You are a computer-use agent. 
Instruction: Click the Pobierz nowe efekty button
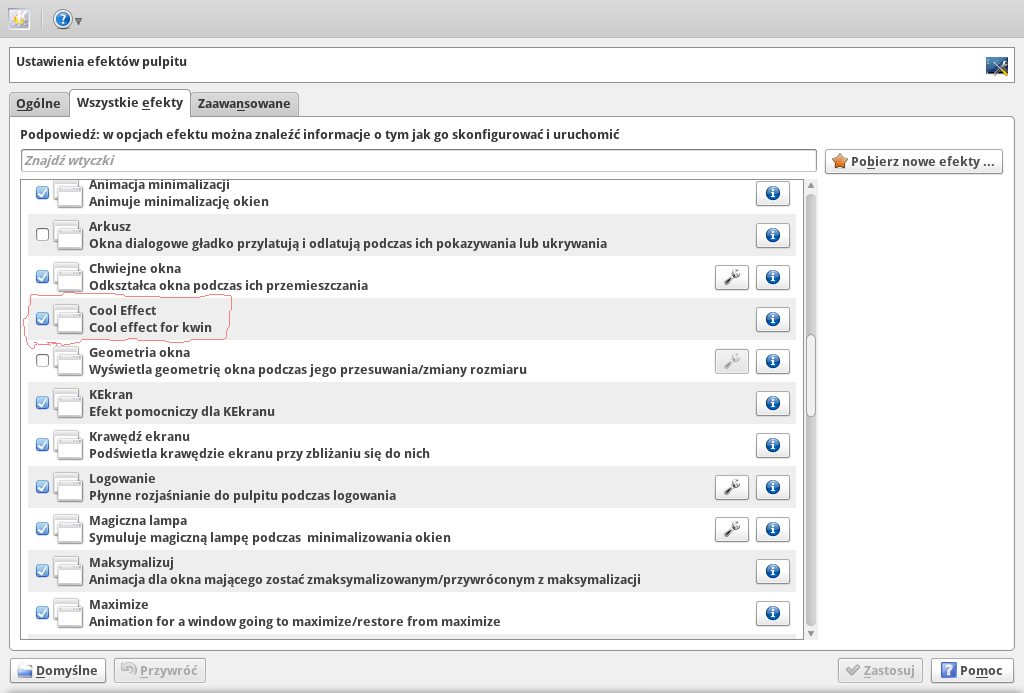pos(914,161)
